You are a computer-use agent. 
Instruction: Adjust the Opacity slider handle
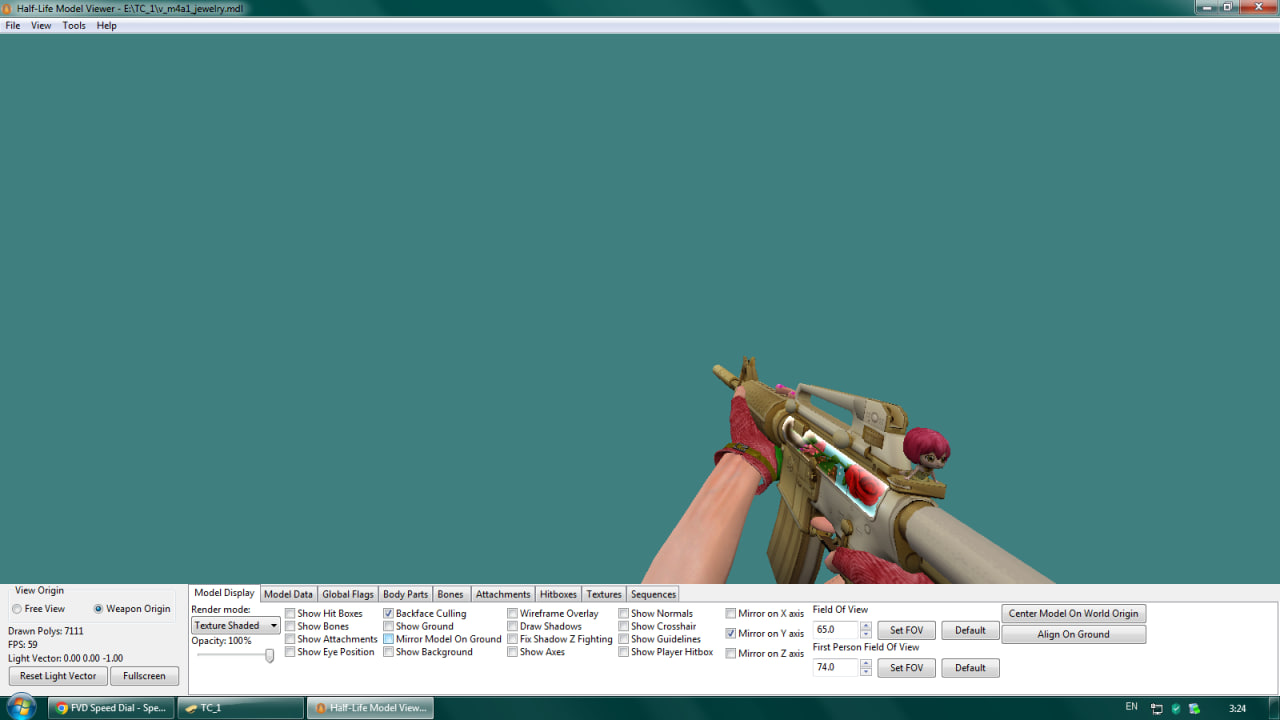269,656
